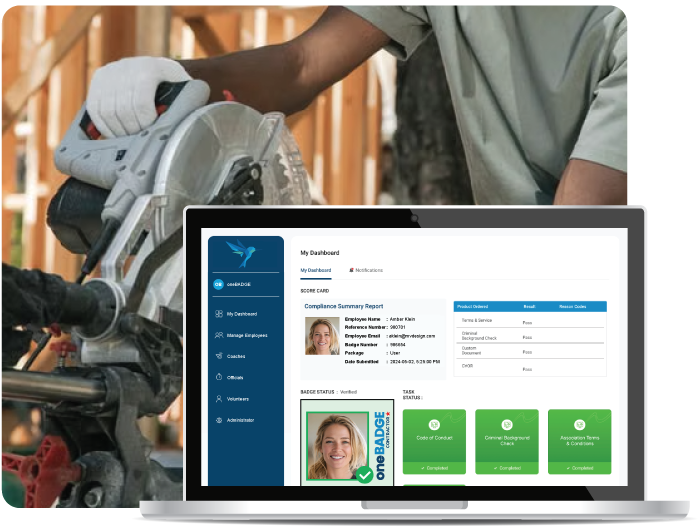This screenshot has width=700, height=530.
Task: Click Completed status under Association Terms
Action: tap(580, 468)
